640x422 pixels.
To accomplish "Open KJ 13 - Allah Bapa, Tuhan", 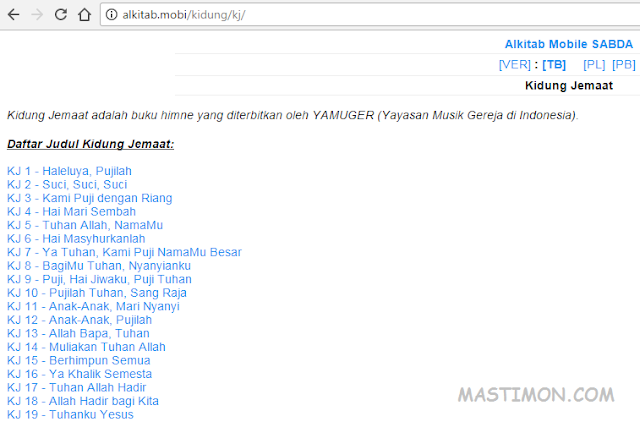I will click(x=78, y=333).
